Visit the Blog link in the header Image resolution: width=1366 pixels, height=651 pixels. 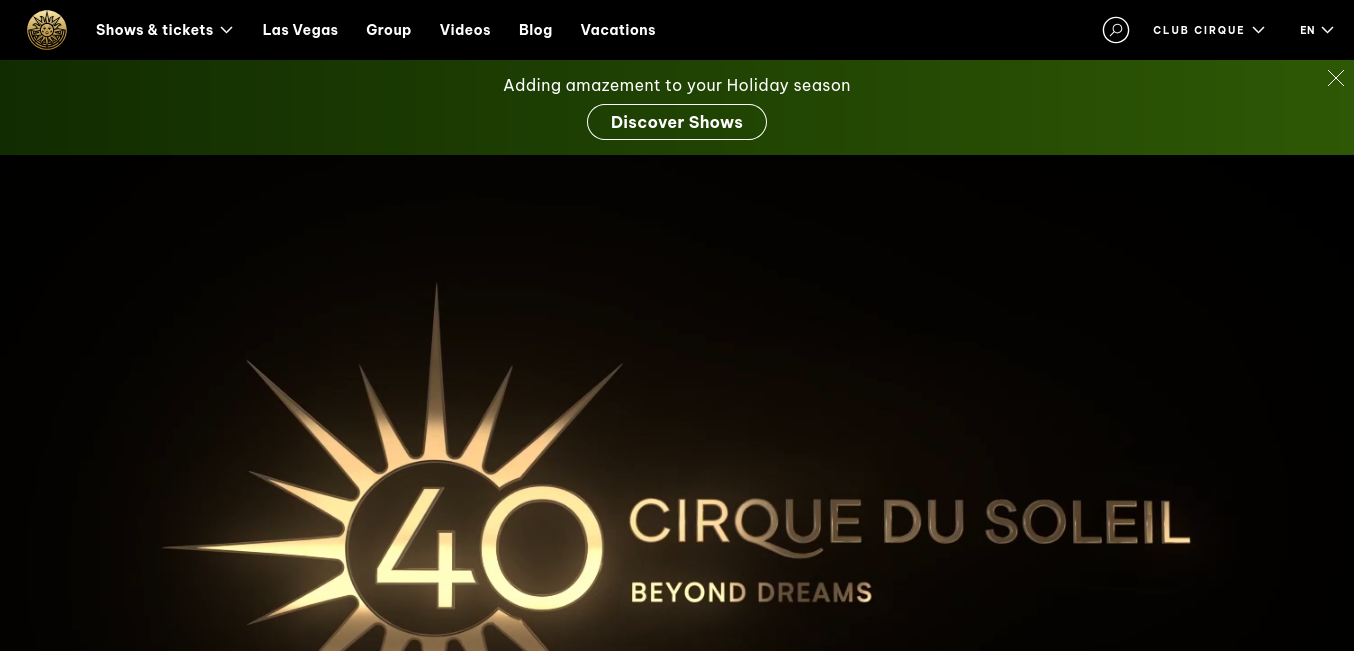click(536, 30)
